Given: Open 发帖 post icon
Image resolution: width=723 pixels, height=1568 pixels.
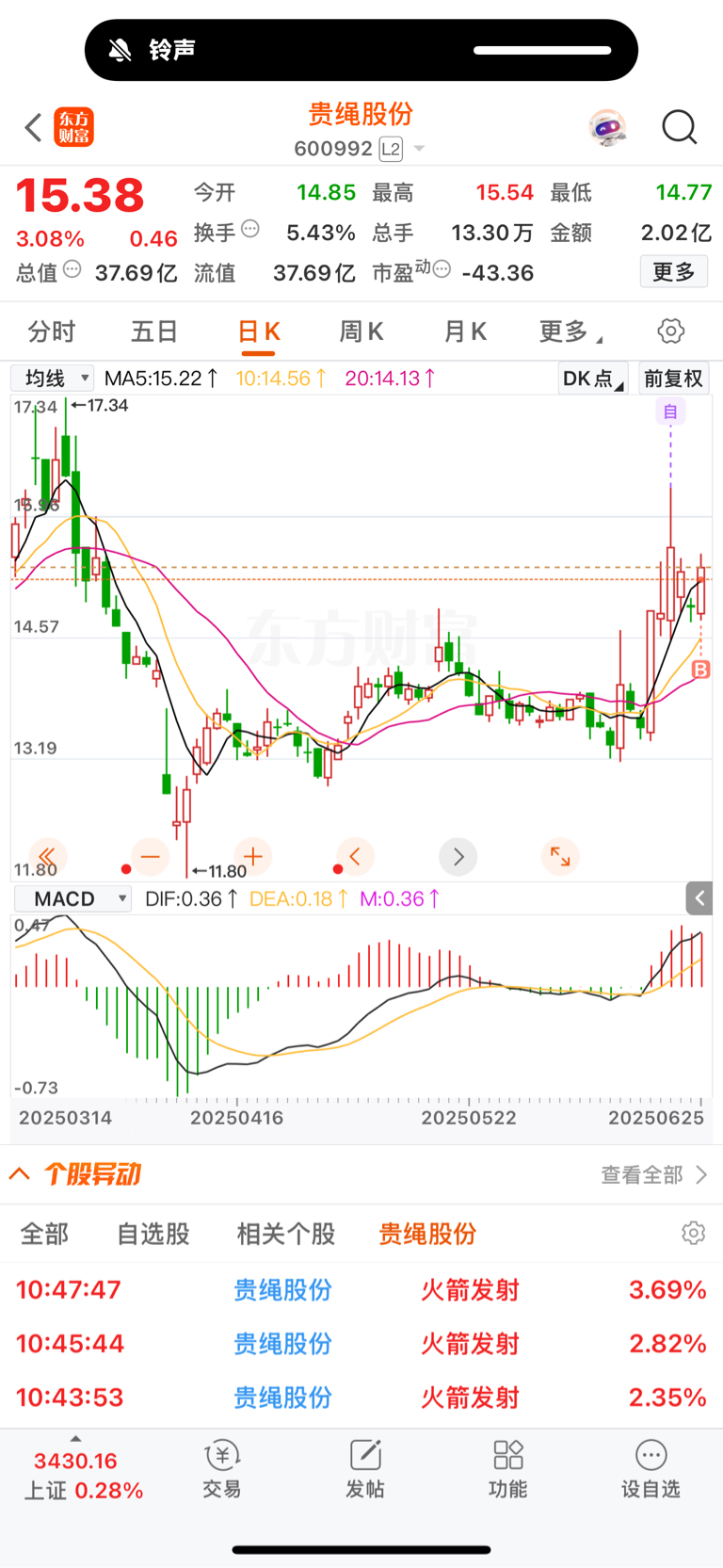Looking at the screenshot, I should tap(364, 1469).
